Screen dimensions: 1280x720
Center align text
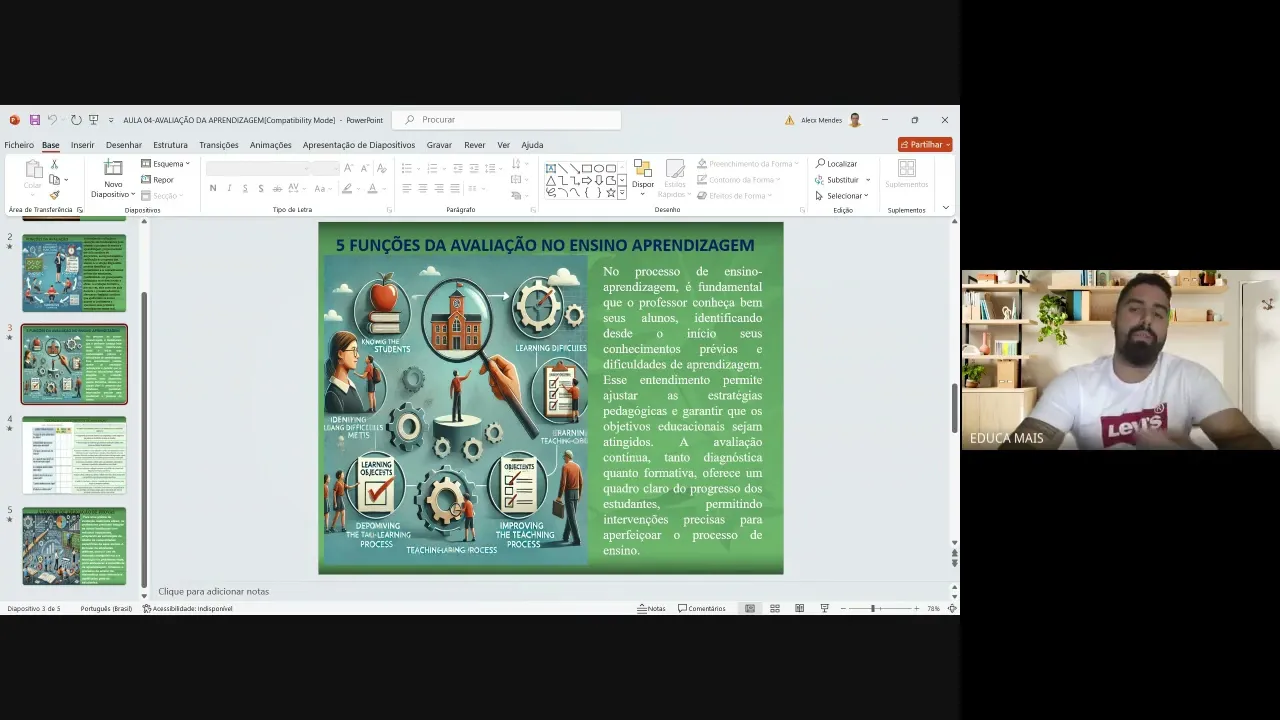click(x=423, y=188)
